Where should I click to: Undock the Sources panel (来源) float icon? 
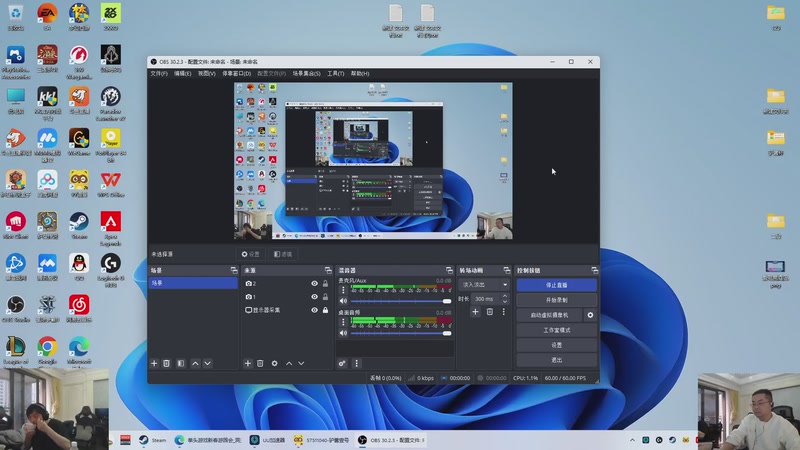tap(328, 270)
